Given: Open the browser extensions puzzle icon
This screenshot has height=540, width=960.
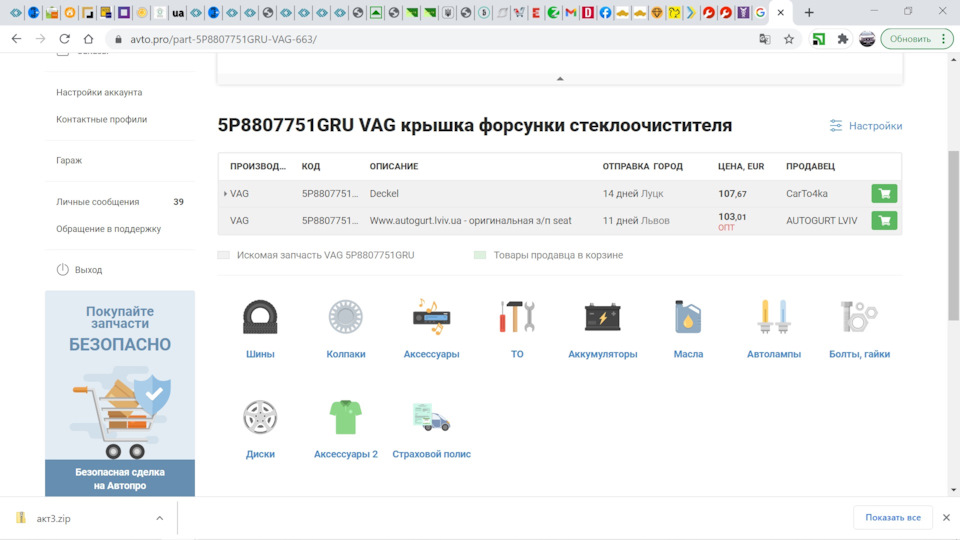Looking at the screenshot, I should pyautogui.click(x=842, y=39).
